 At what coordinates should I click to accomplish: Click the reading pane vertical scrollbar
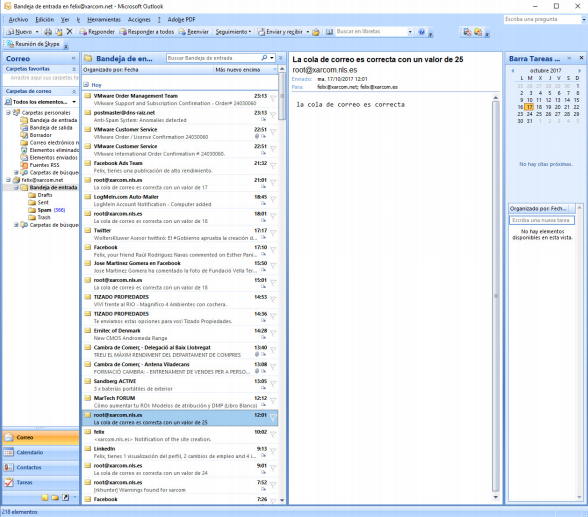point(496,296)
